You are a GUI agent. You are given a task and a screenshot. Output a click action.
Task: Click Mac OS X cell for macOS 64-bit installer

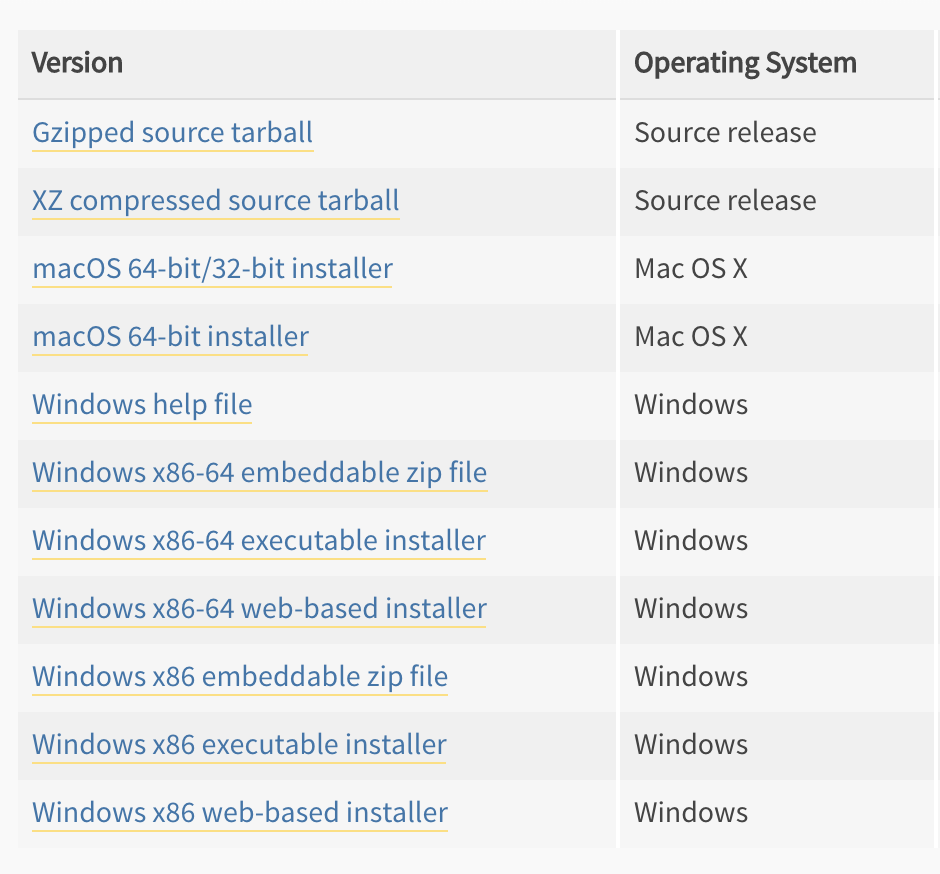coord(691,337)
